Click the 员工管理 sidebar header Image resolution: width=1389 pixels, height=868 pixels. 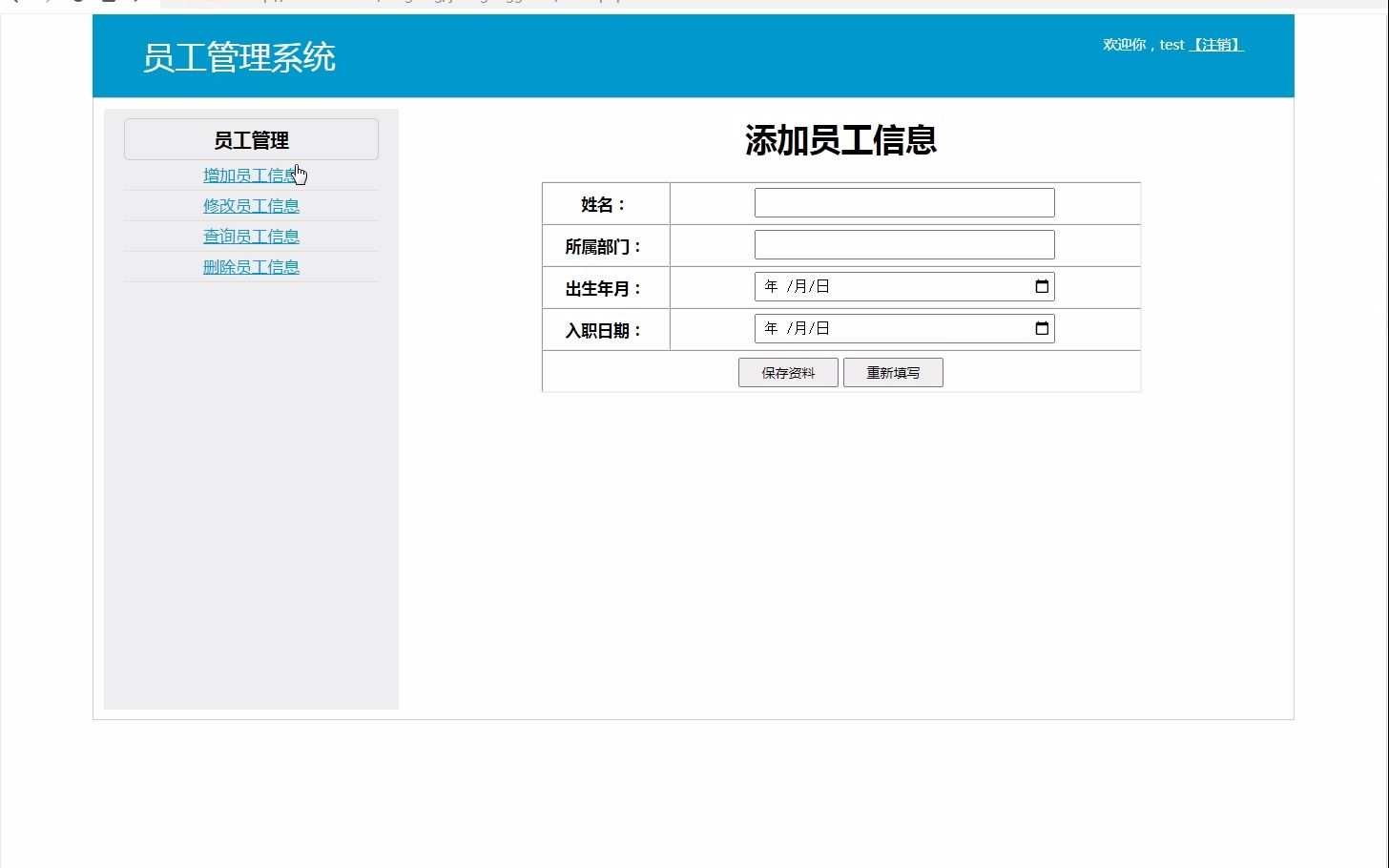coord(251,139)
